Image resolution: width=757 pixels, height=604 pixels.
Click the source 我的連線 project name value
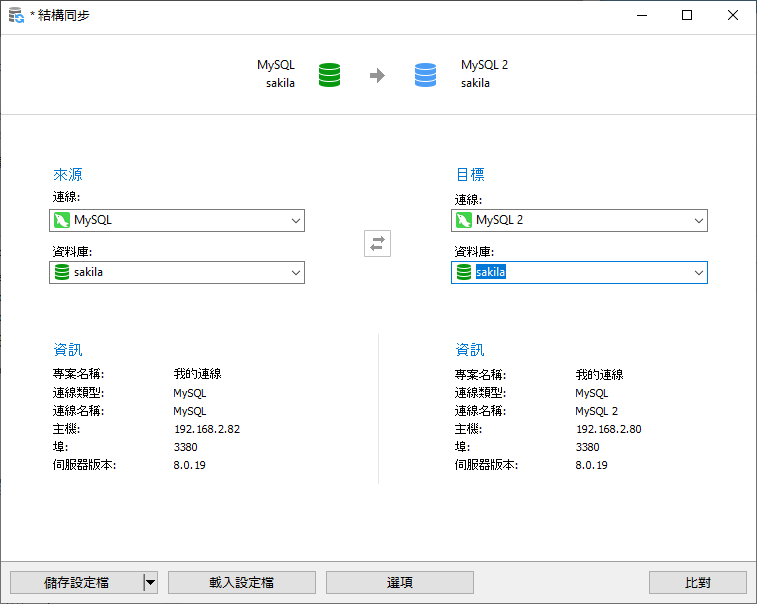point(197,374)
